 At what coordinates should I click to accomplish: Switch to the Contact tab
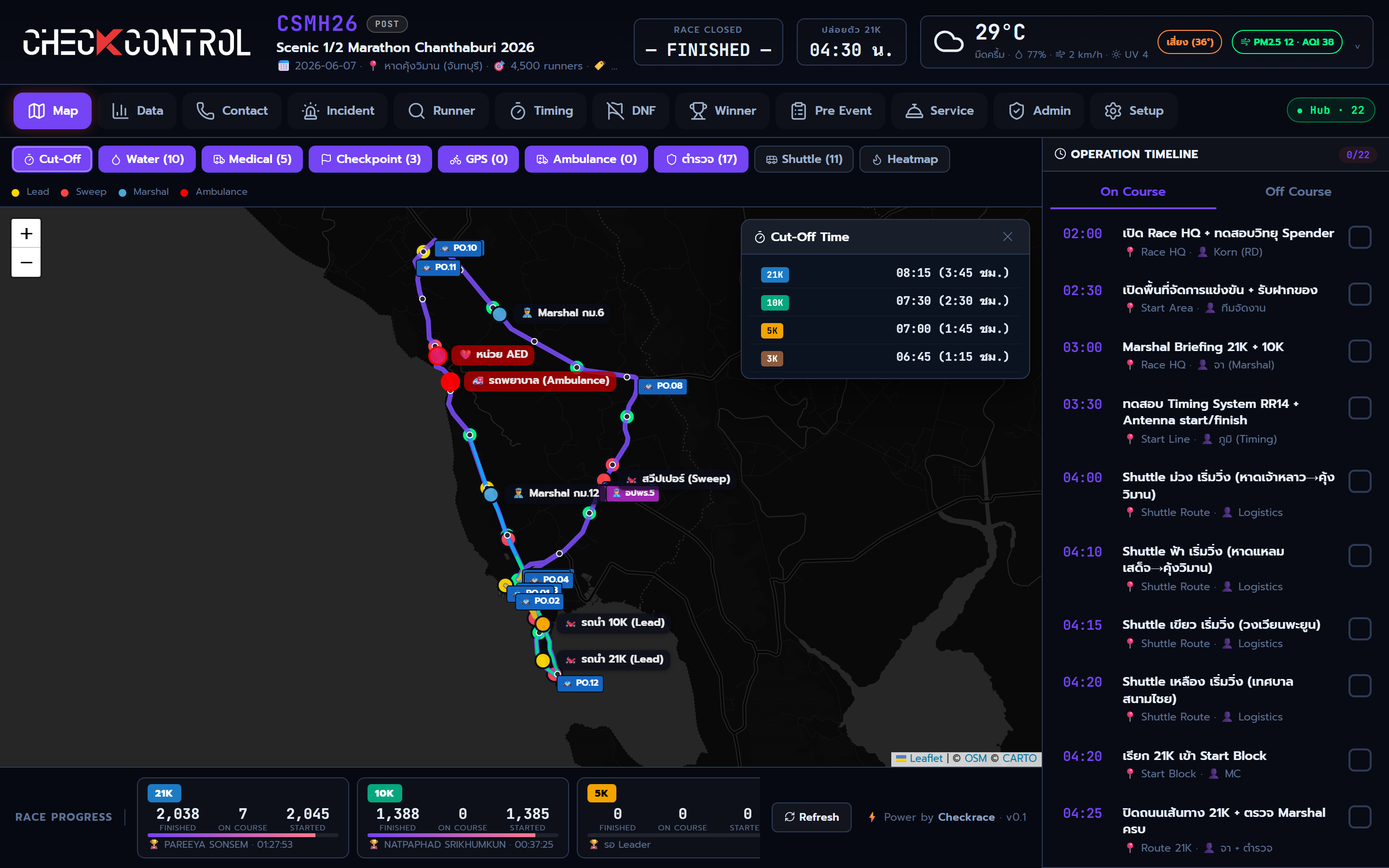point(232,111)
